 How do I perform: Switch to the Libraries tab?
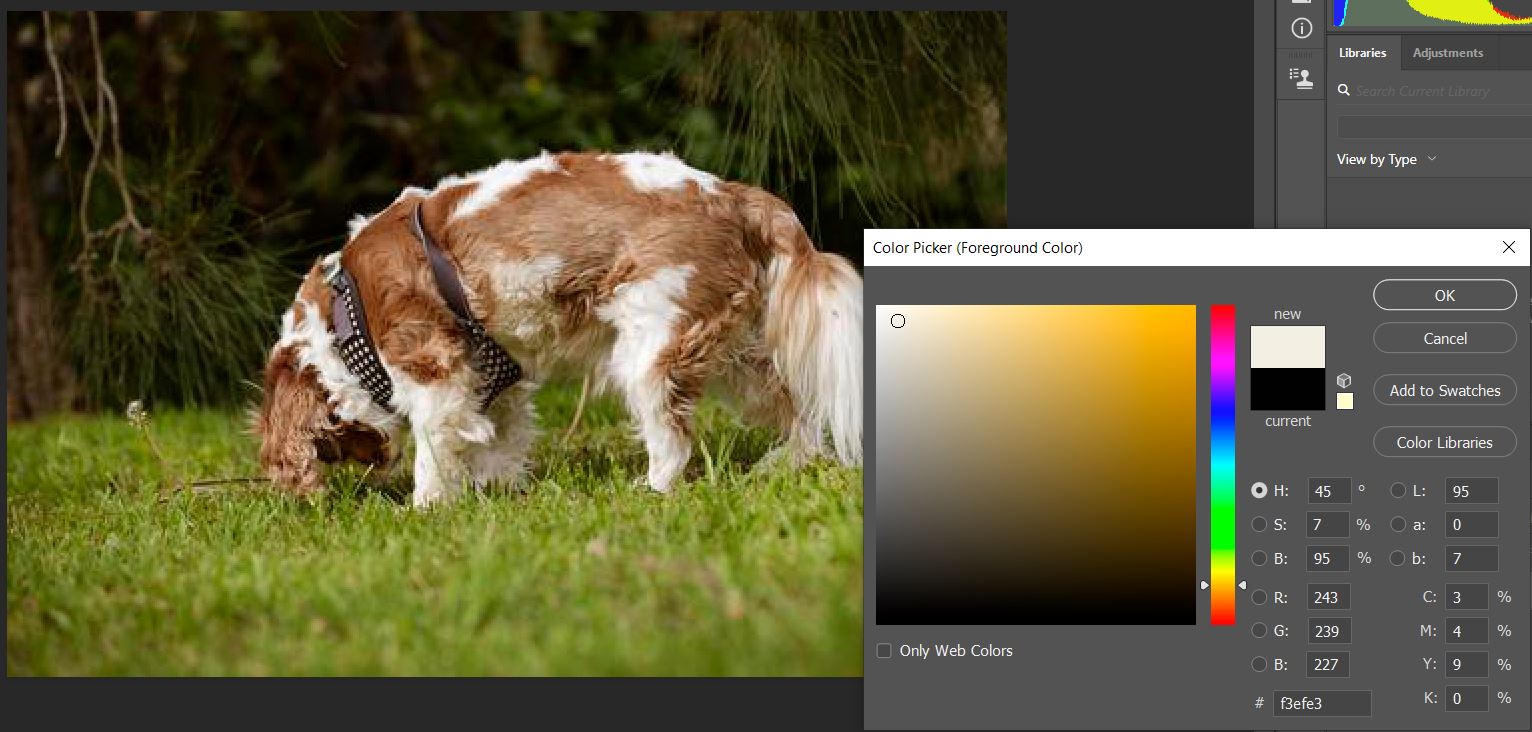coord(1362,53)
